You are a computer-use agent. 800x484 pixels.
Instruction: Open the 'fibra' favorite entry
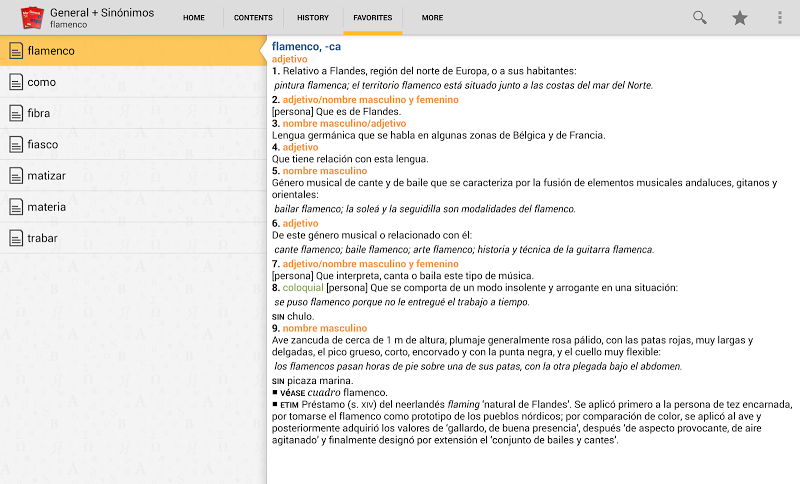(133, 113)
